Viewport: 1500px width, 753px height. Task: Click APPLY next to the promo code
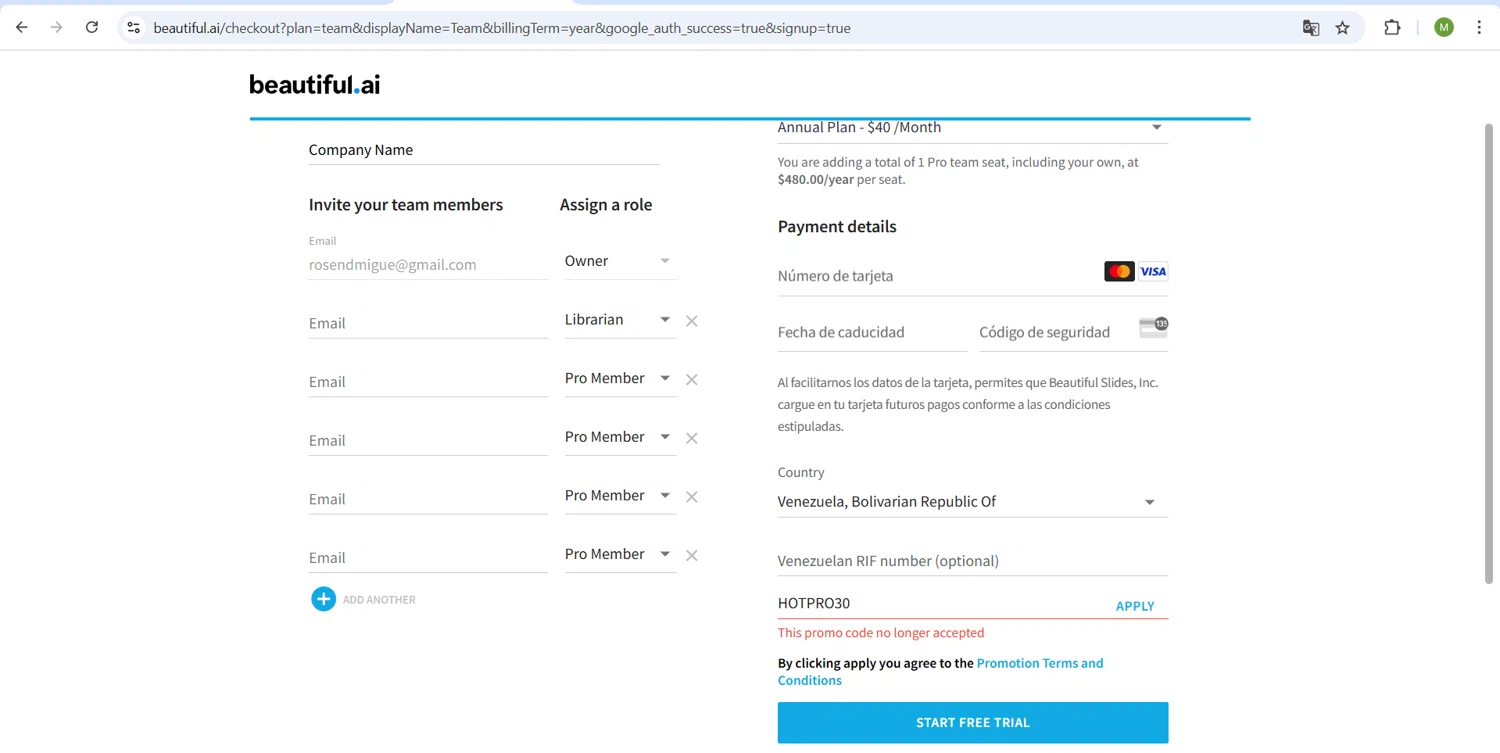pos(1135,606)
